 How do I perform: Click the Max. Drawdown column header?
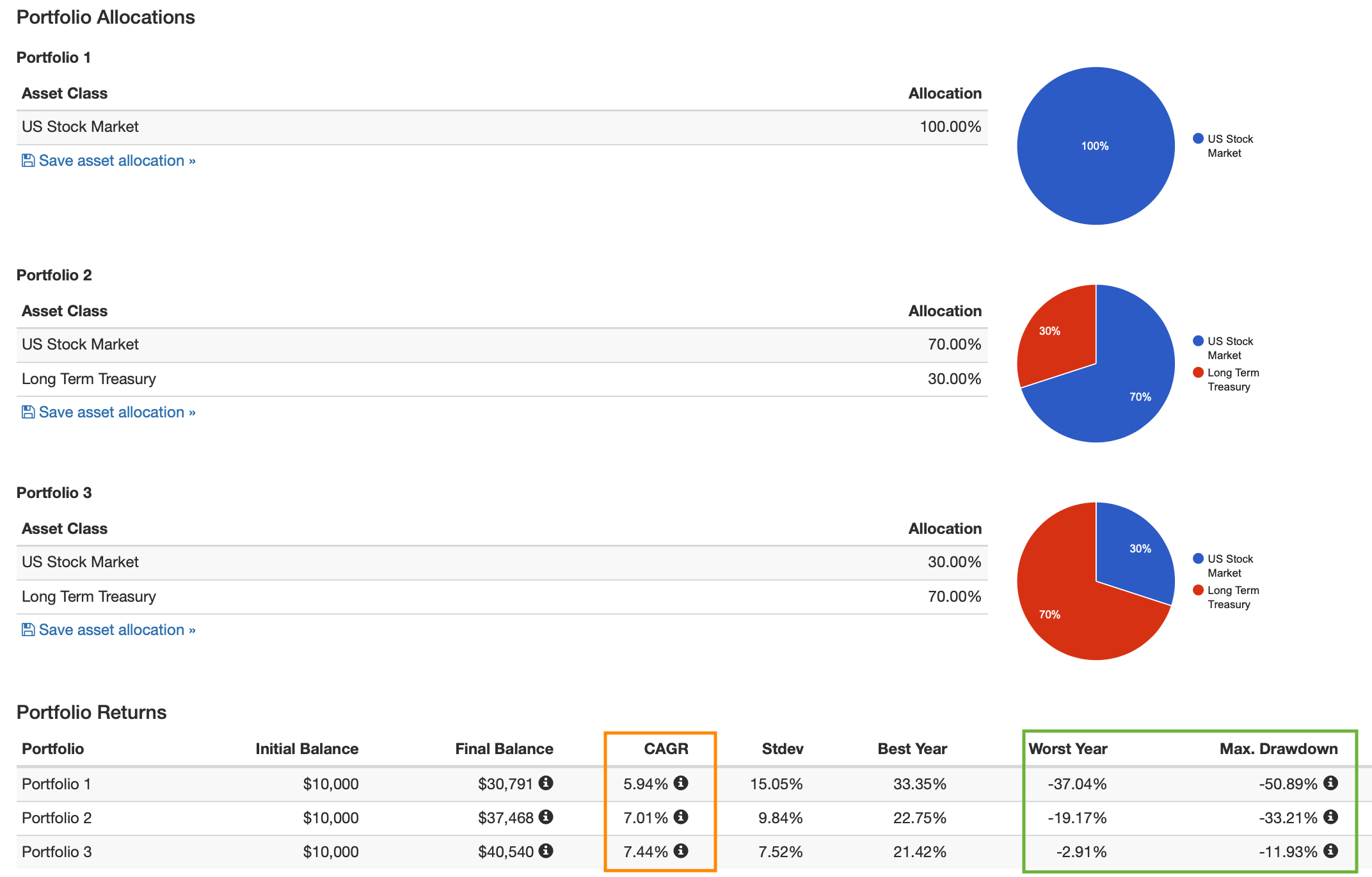click(x=1278, y=749)
